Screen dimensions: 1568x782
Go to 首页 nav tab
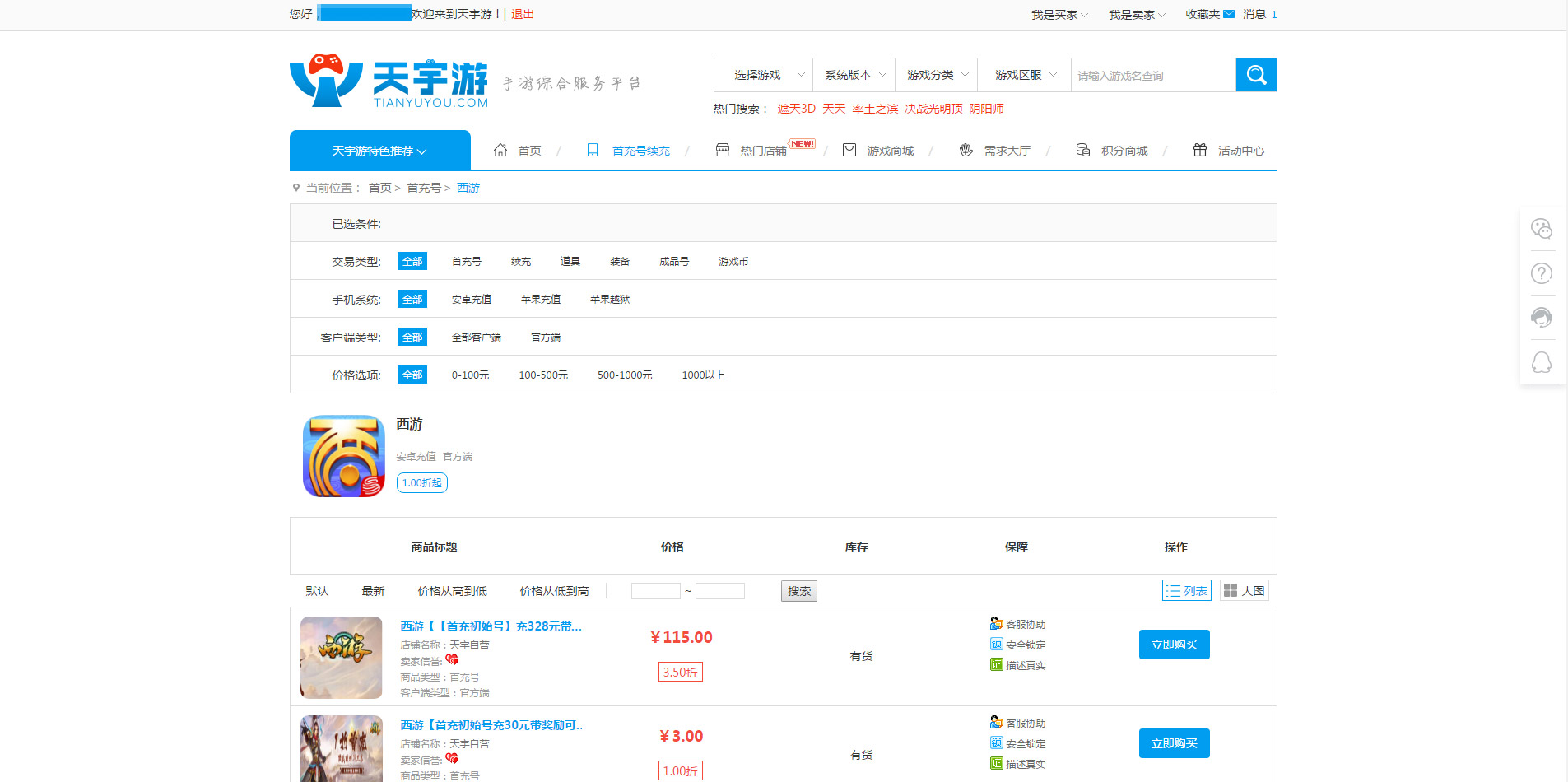(x=530, y=151)
